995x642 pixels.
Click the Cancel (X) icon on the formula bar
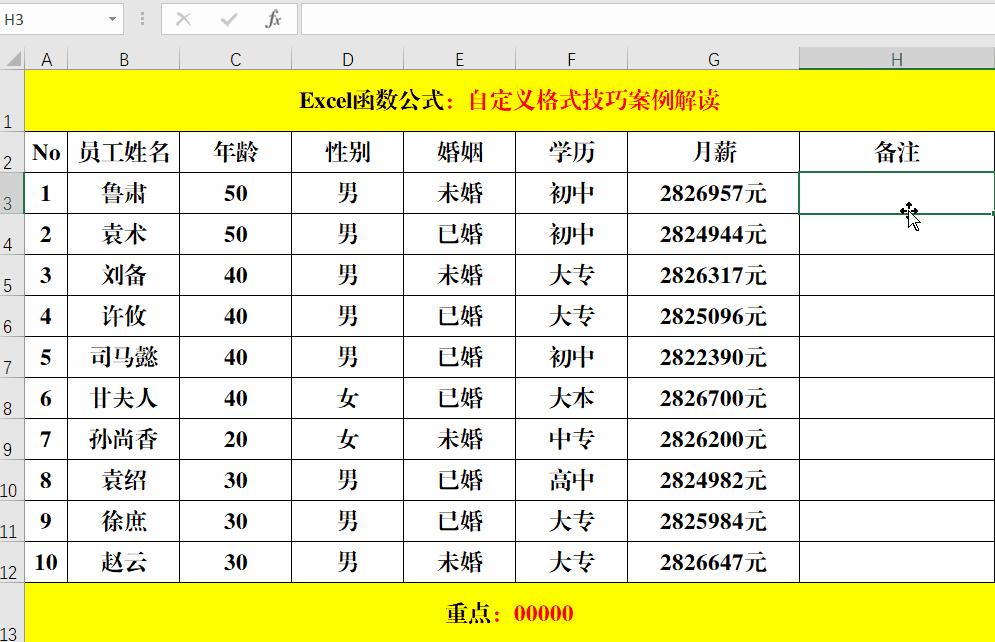(x=184, y=18)
